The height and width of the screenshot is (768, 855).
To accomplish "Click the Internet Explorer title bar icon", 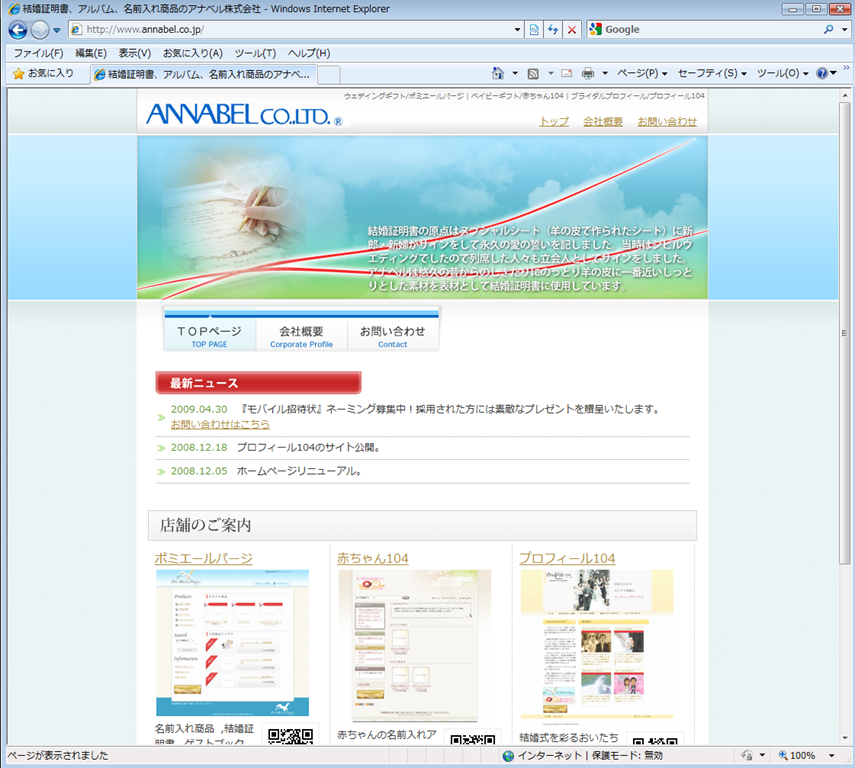I will [x=14, y=9].
